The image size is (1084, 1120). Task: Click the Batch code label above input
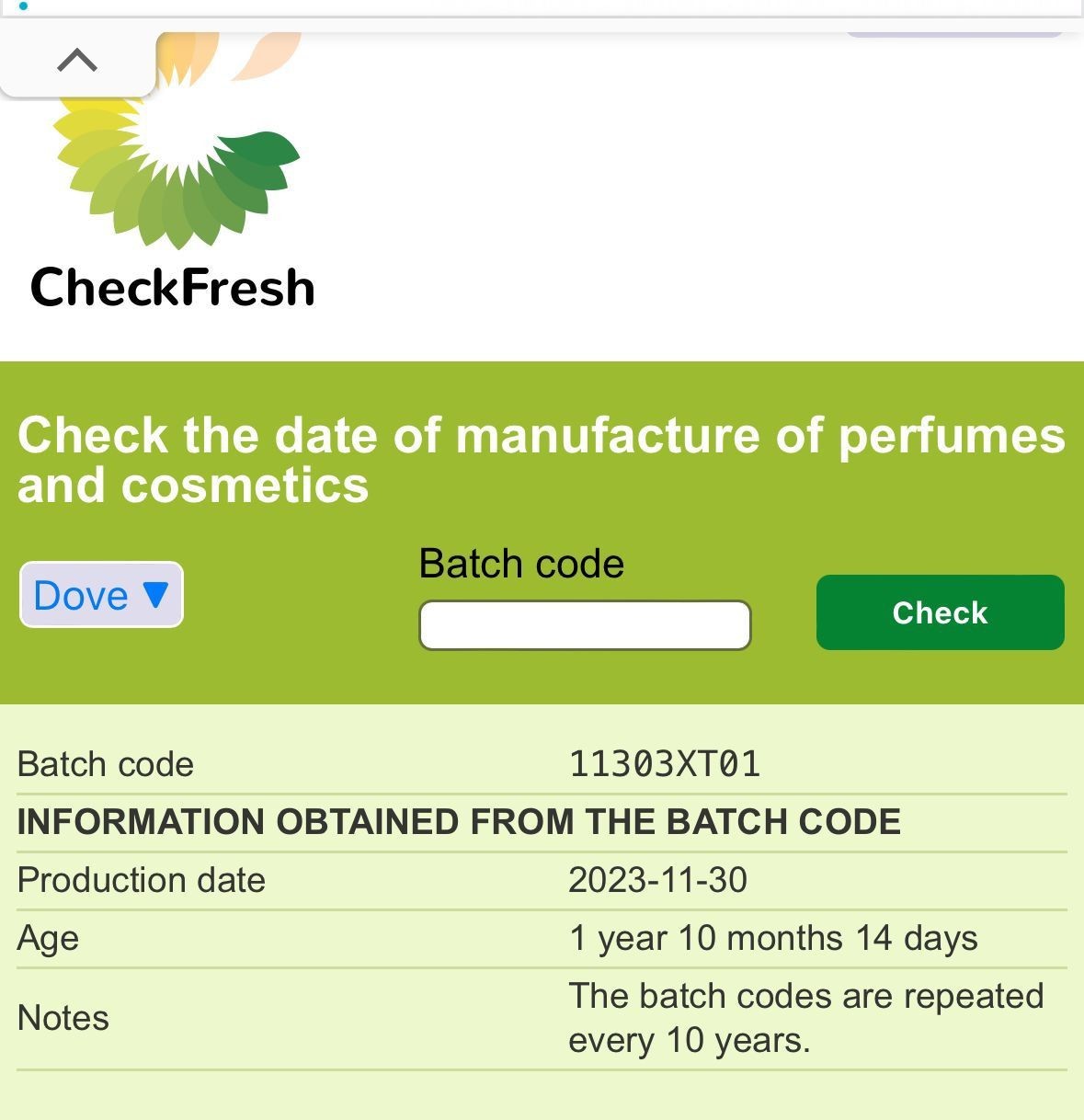521,563
